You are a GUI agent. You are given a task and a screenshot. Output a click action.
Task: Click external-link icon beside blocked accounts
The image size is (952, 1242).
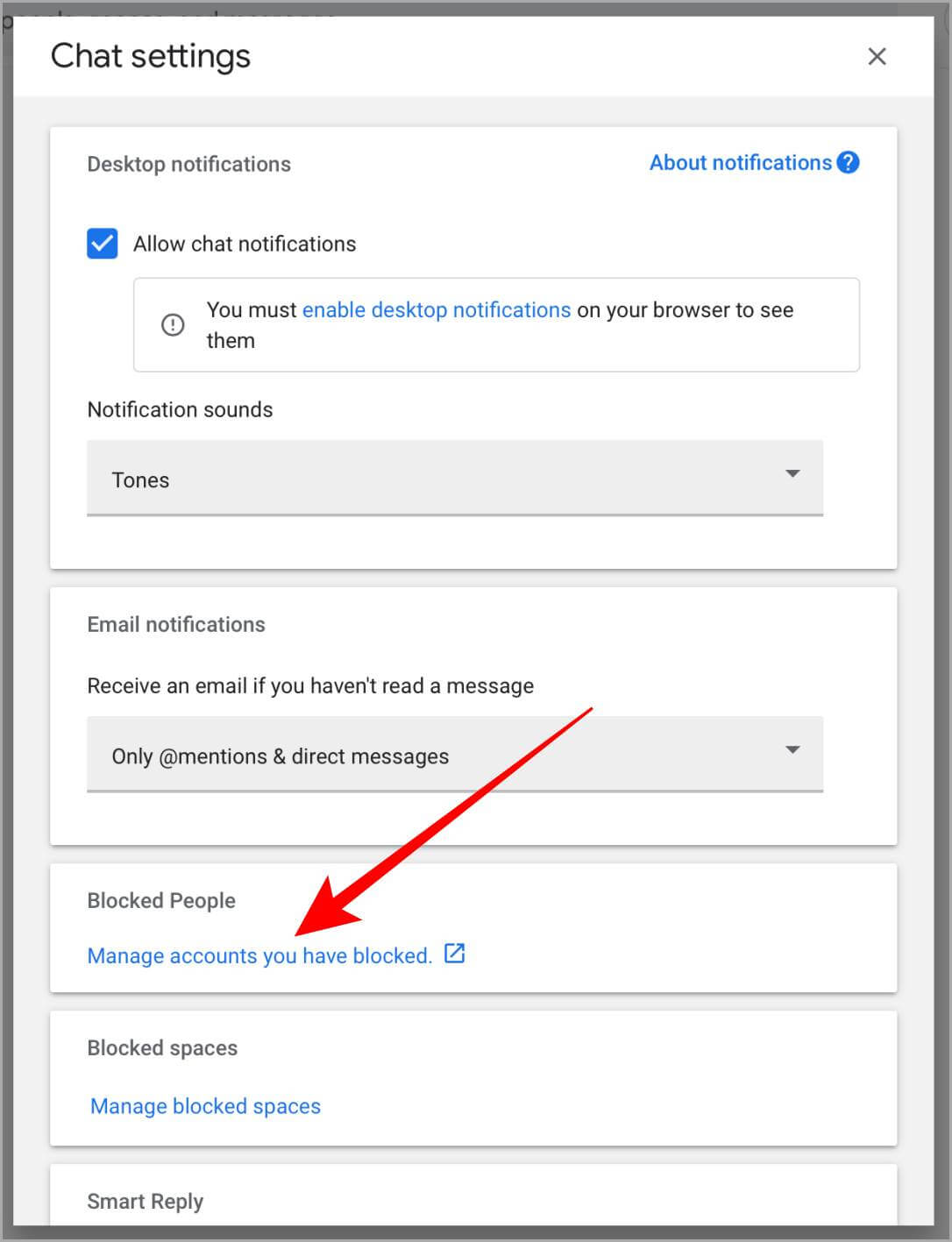point(454,954)
